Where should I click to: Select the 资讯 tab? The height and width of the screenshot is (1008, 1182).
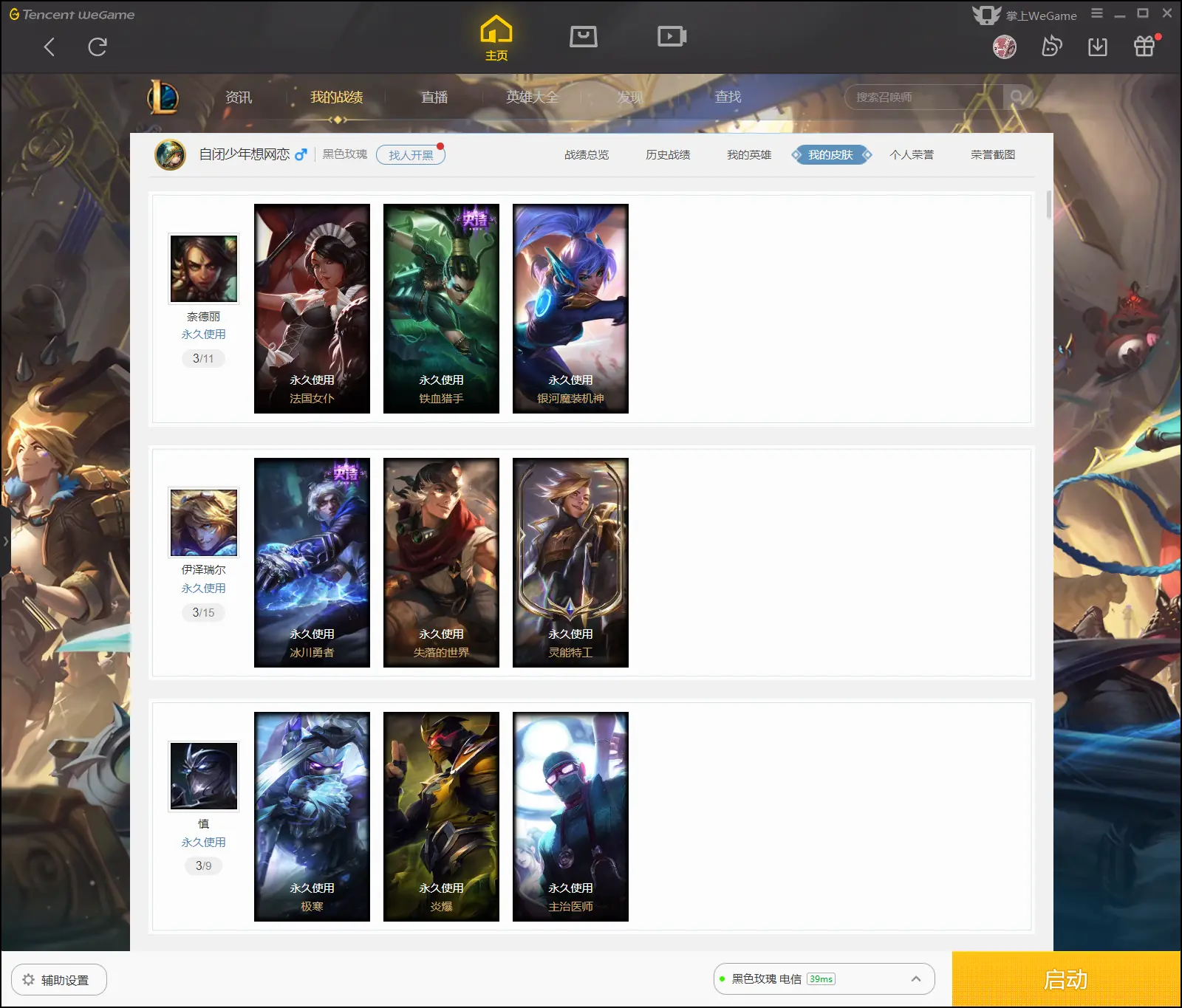pos(239,97)
